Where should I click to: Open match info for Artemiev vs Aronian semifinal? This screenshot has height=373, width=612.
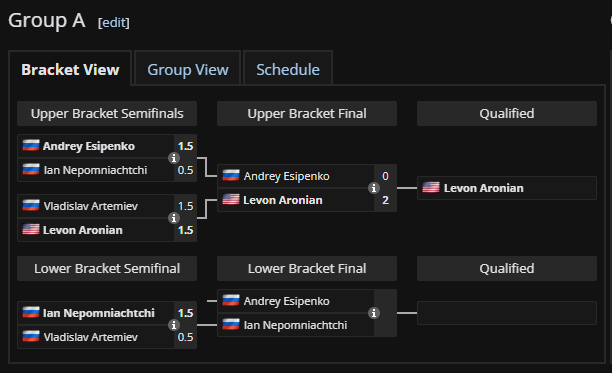click(x=174, y=218)
